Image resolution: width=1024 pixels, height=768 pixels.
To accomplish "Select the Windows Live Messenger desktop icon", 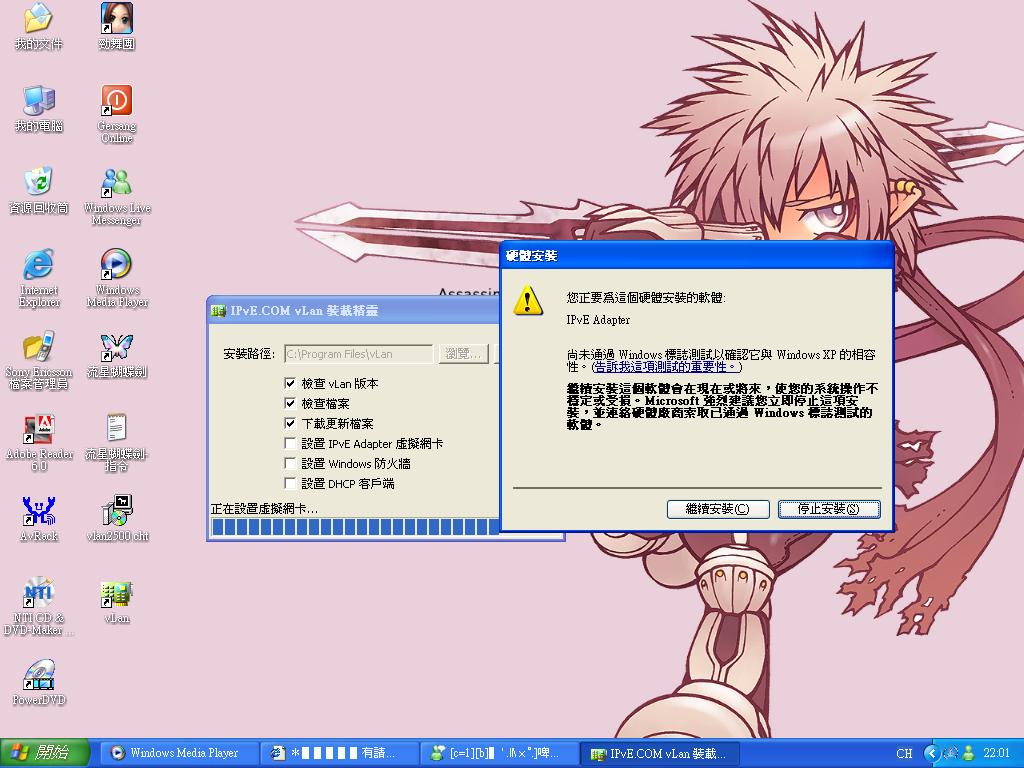I will (x=117, y=184).
